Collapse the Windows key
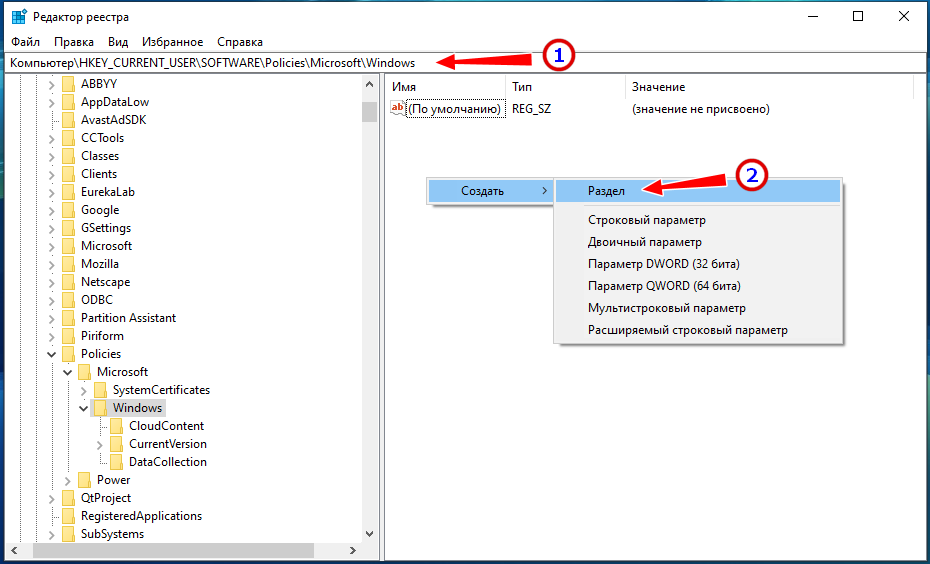 pos(84,408)
